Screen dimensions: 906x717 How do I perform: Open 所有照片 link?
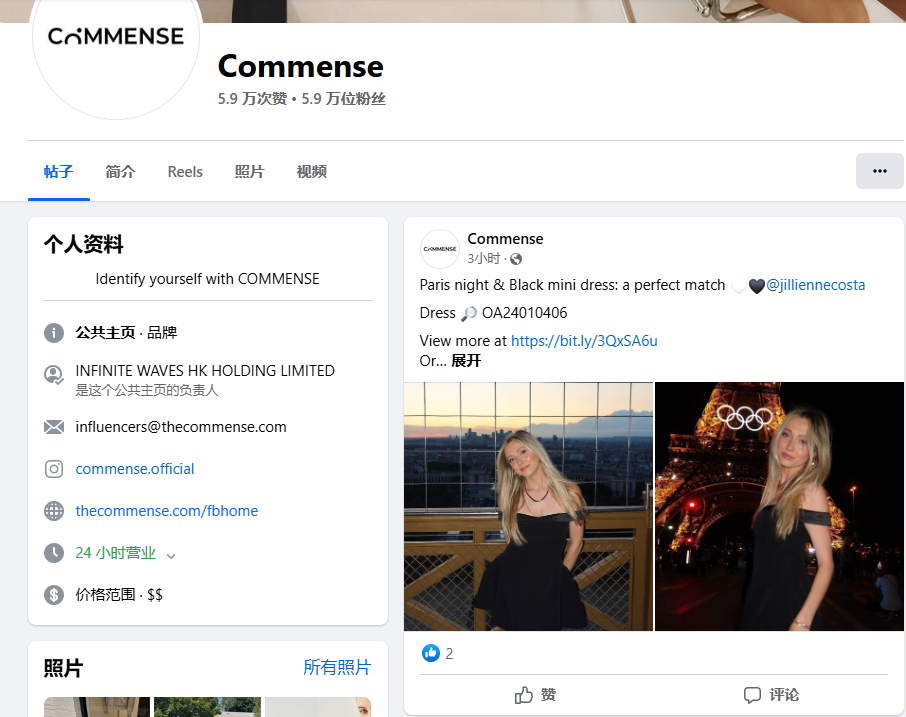tap(337, 667)
